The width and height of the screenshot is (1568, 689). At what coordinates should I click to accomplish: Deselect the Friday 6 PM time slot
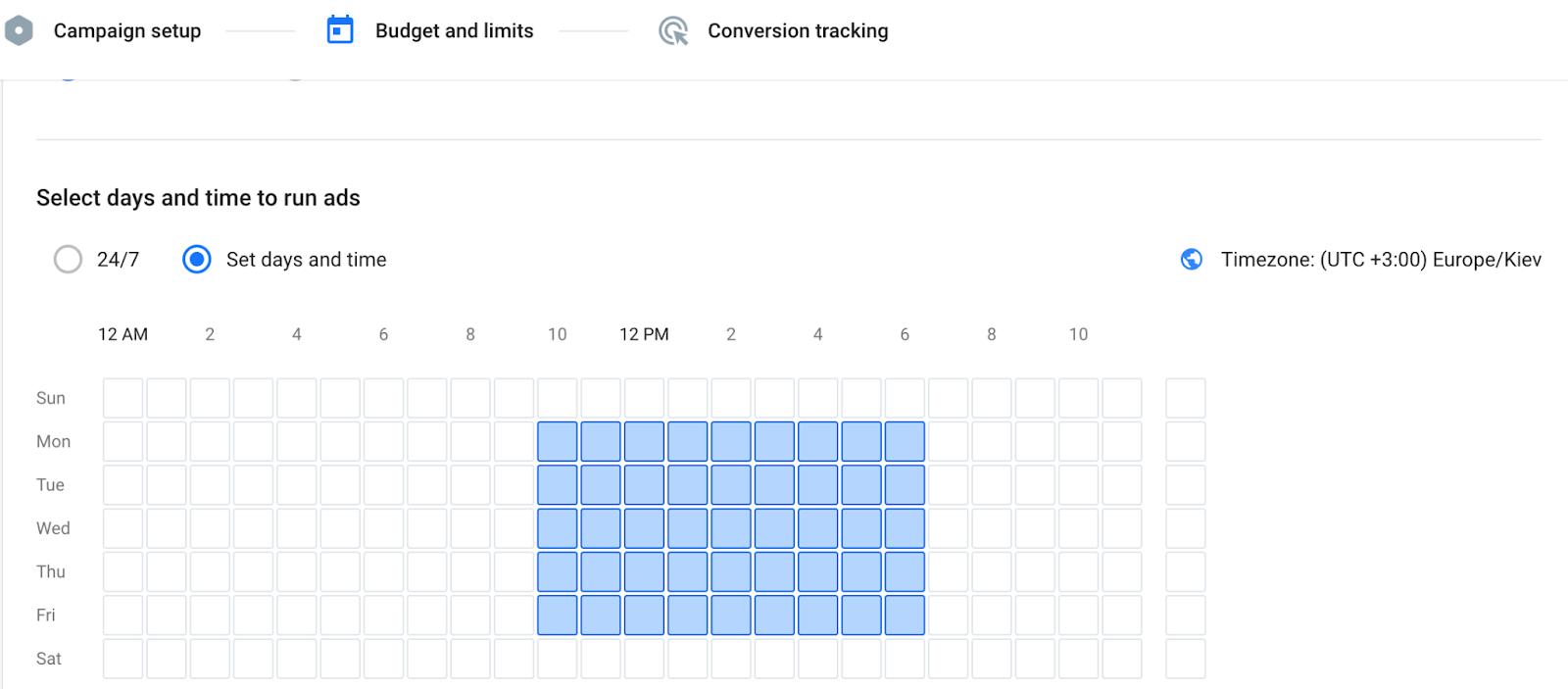tap(905, 615)
